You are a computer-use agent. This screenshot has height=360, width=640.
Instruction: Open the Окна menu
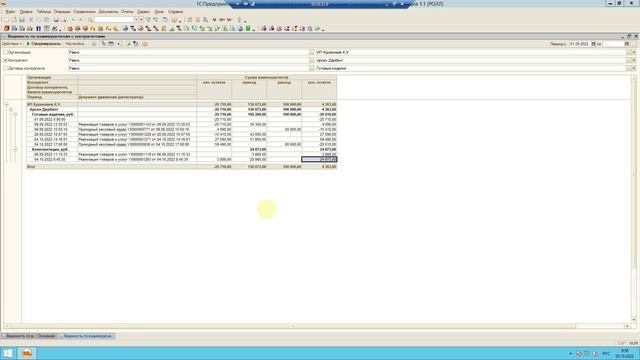(159, 12)
